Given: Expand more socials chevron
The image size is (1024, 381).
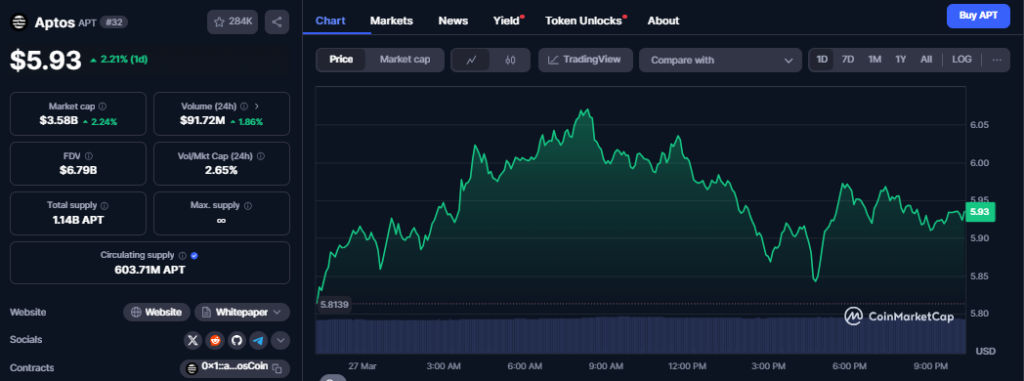Looking at the screenshot, I should 281,340.
